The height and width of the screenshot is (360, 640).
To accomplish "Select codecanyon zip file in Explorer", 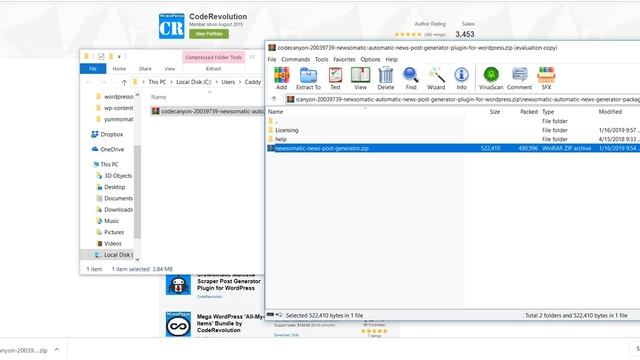I will pos(207,111).
